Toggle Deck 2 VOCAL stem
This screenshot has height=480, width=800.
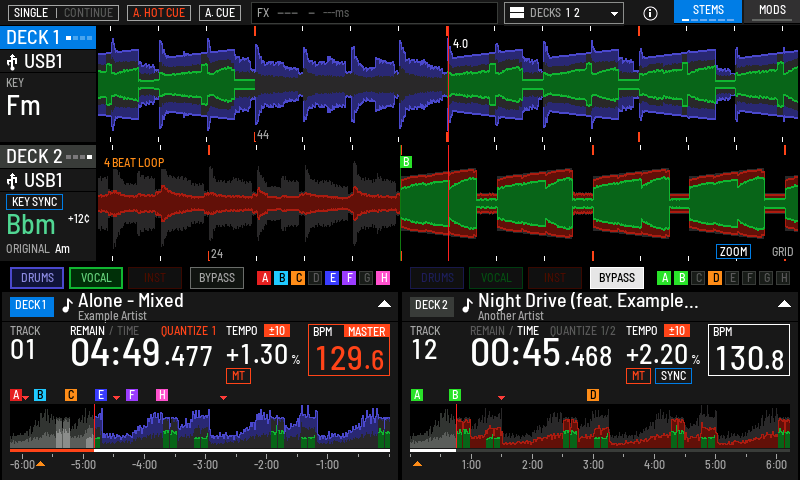(x=496, y=278)
